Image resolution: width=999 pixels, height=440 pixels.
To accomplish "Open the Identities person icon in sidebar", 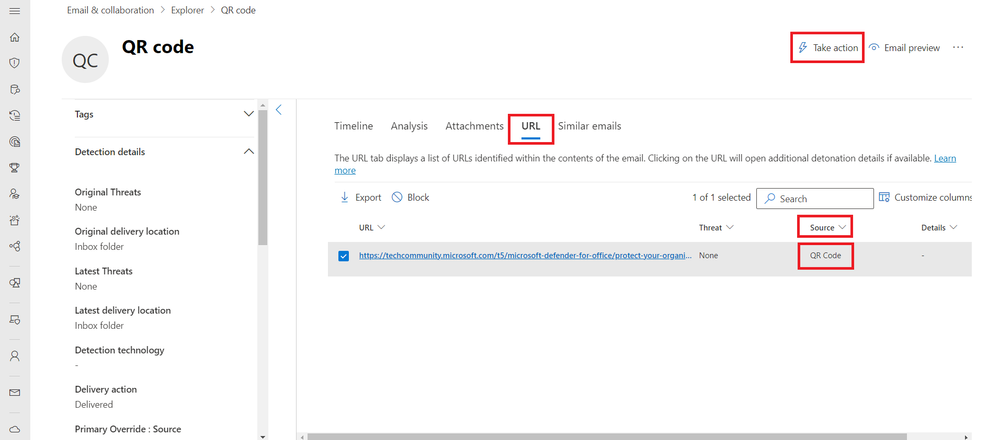I will point(15,355).
